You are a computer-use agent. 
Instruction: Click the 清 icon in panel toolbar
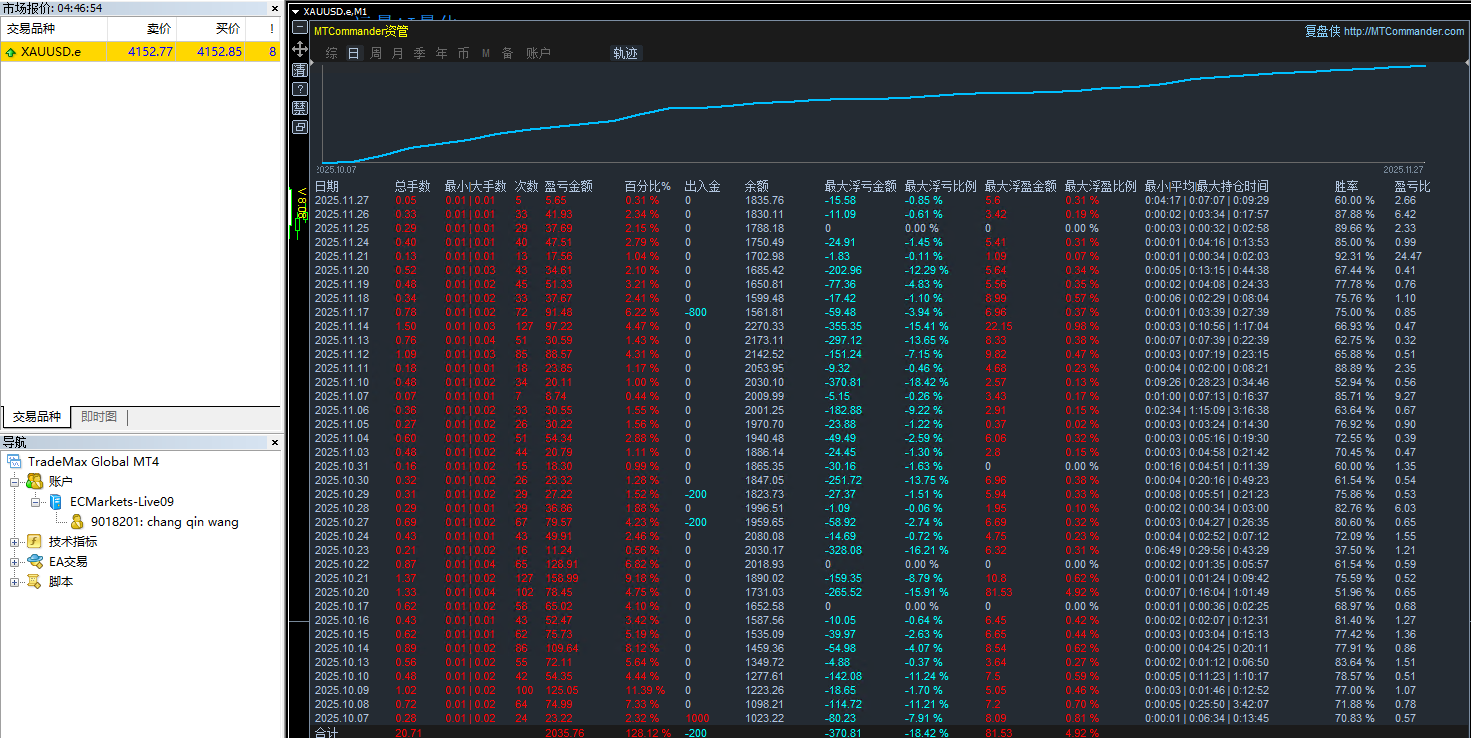click(x=300, y=70)
